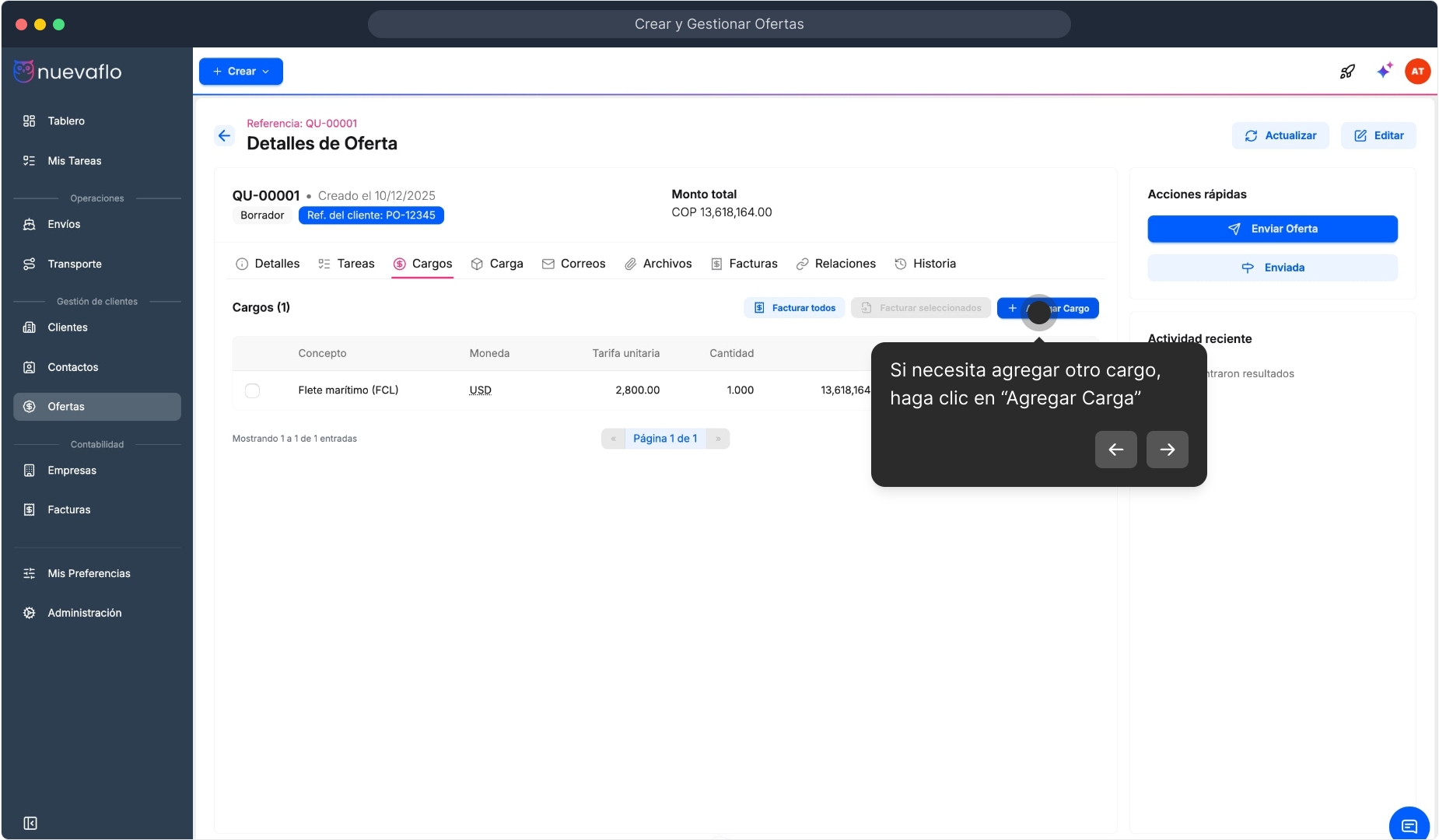Switch to the Facturas tab
The image size is (1439, 840).
(744, 264)
